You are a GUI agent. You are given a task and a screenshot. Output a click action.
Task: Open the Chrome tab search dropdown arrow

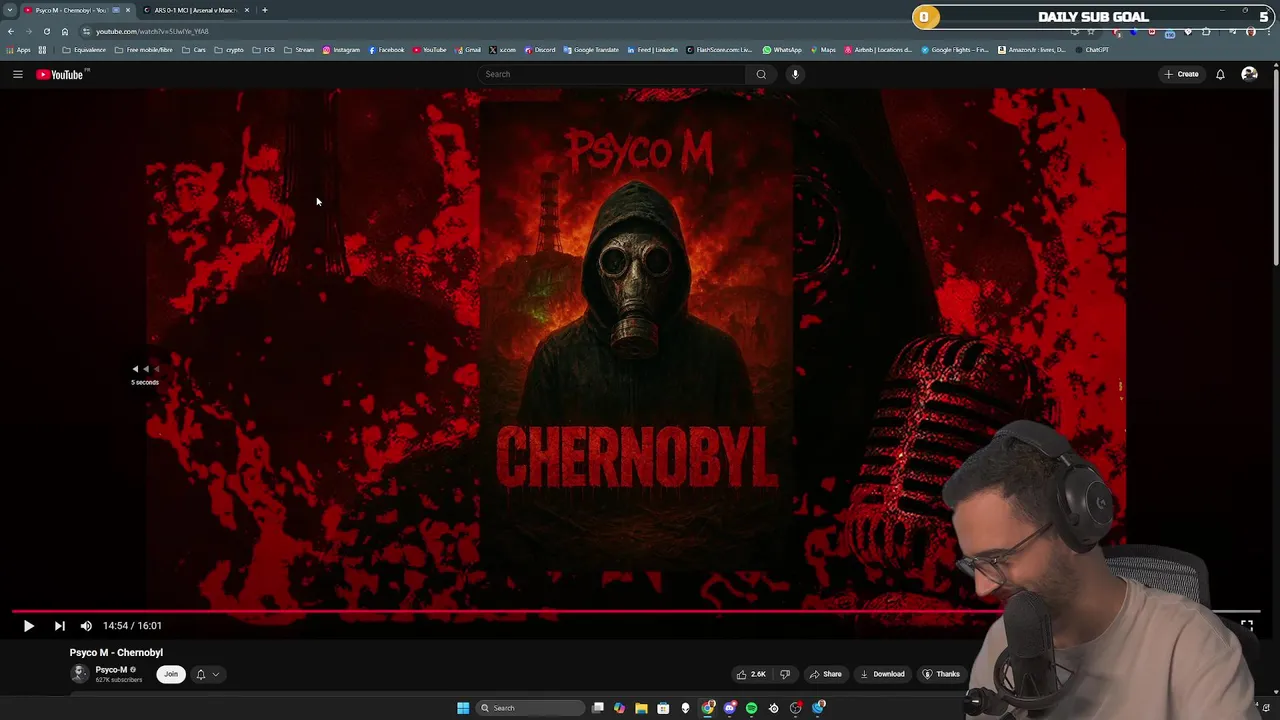(9, 10)
